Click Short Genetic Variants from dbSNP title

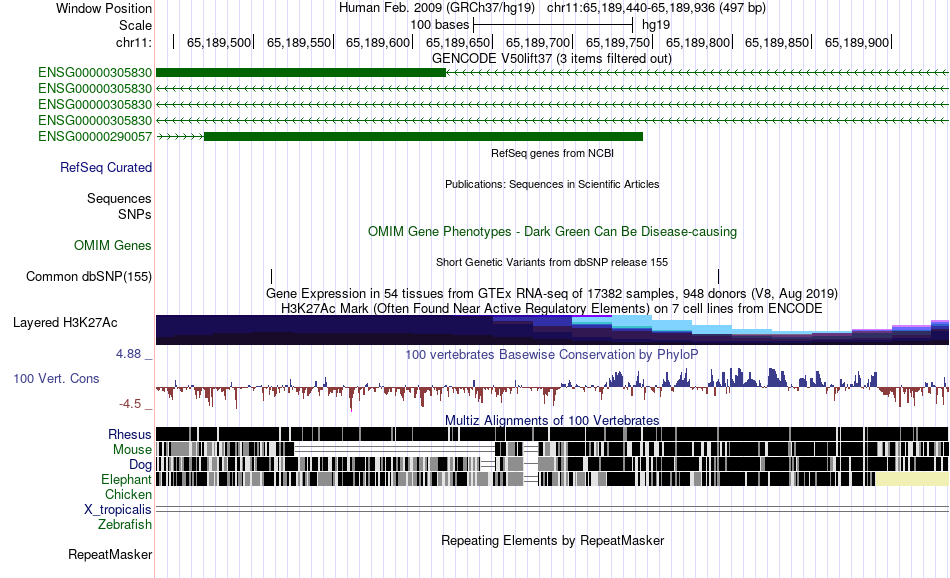(552, 262)
